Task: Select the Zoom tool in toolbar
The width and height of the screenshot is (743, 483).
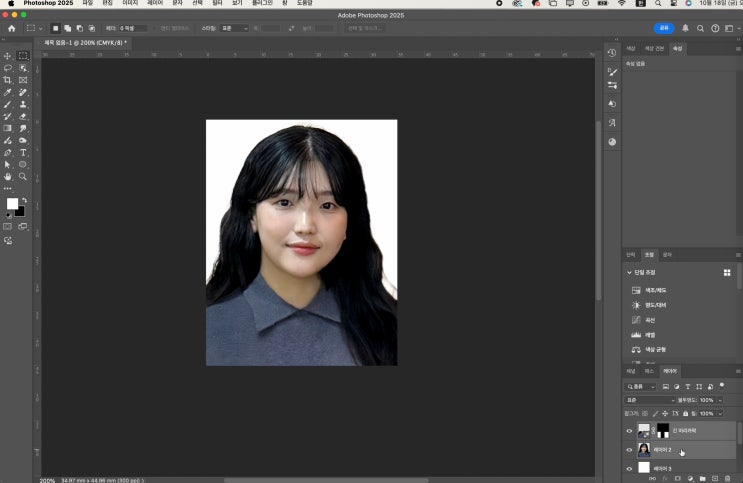Action: pyautogui.click(x=23, y=176)
